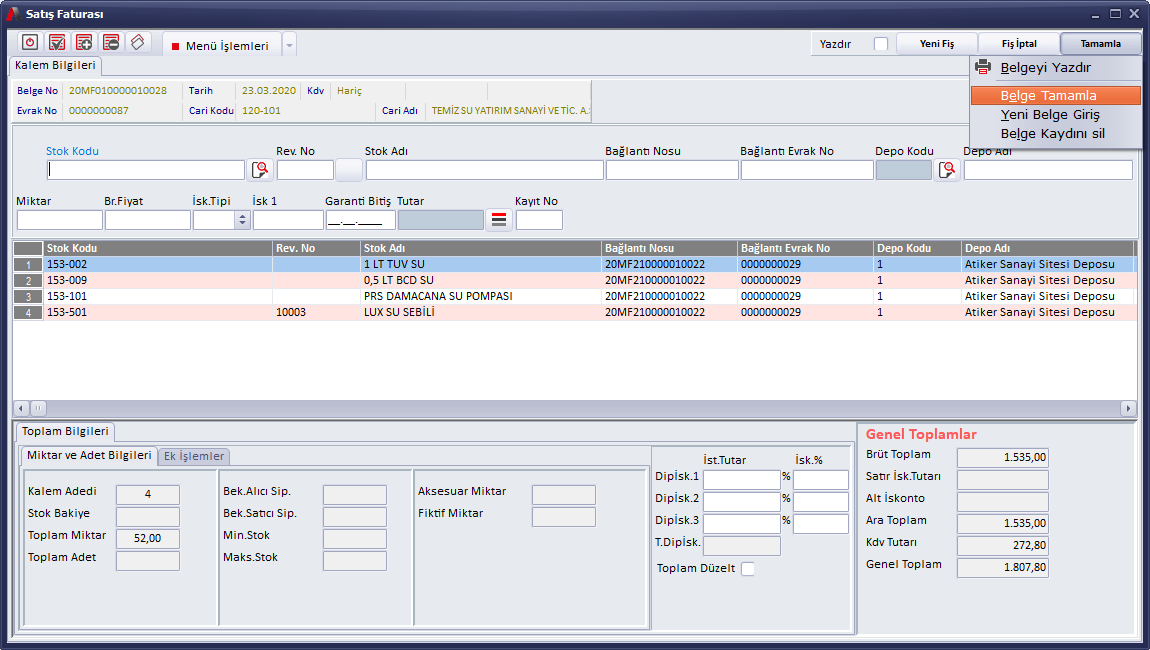
Task: Click the Belge No value 20MF010000010028
Action: click(118, 91)
